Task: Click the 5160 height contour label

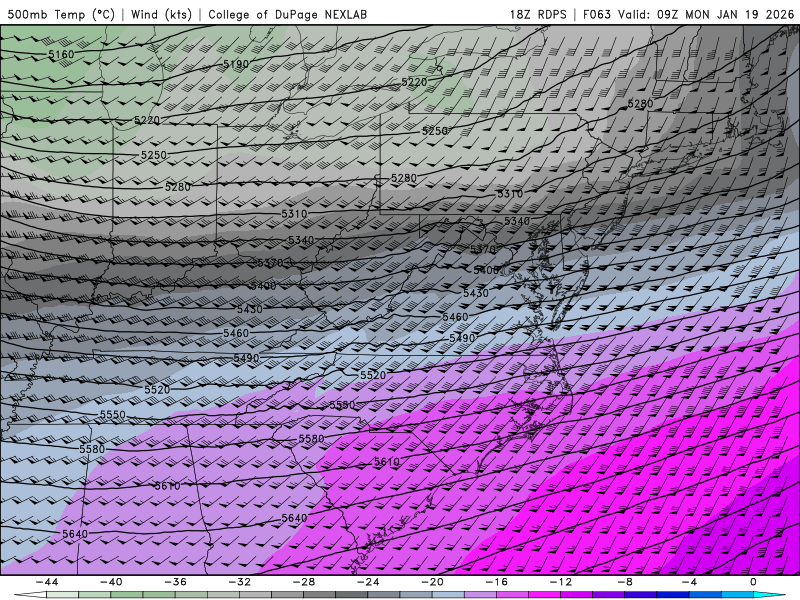Action: tap(61, 54)
